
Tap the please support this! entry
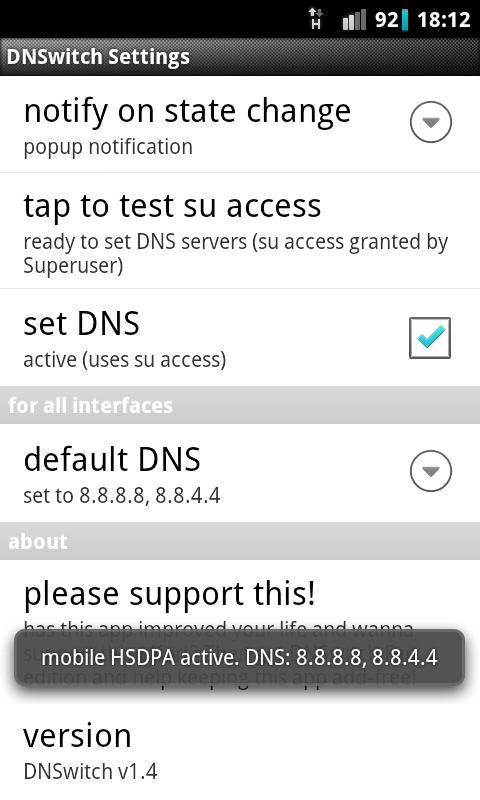point(240,631)
